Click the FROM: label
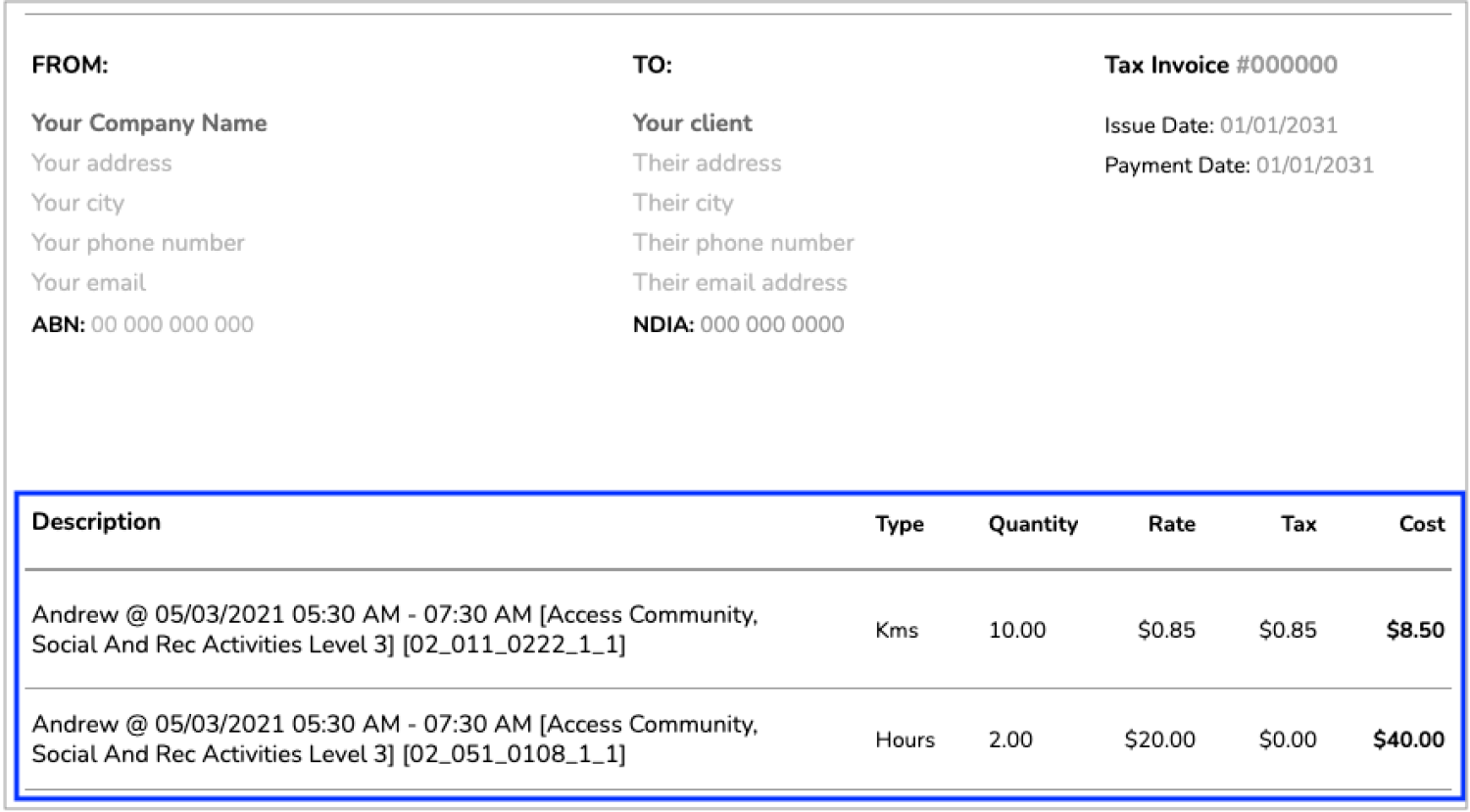The height and width of the screenshot is (812, 1470). coord(70,65)
